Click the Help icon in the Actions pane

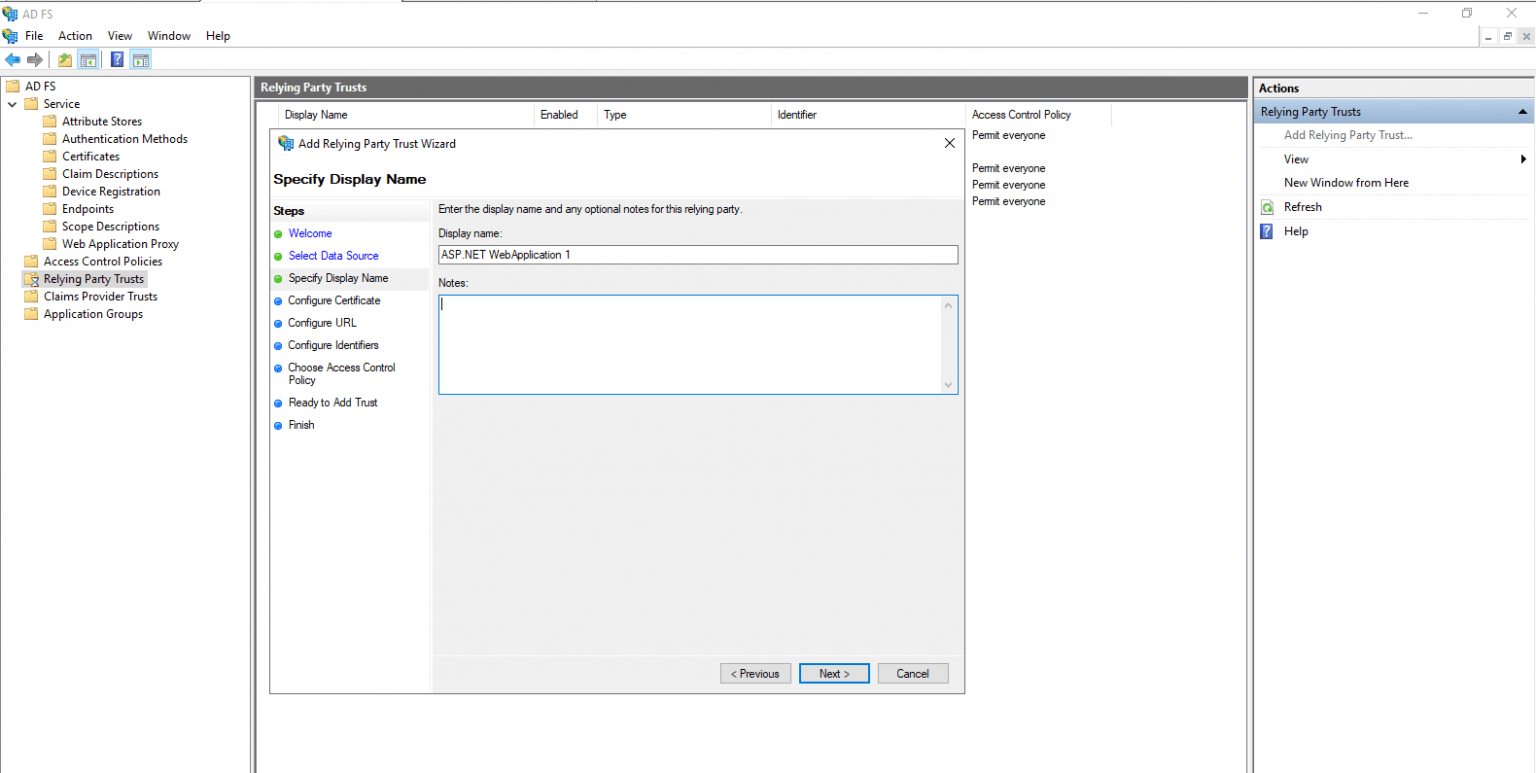pos(1268,231)
